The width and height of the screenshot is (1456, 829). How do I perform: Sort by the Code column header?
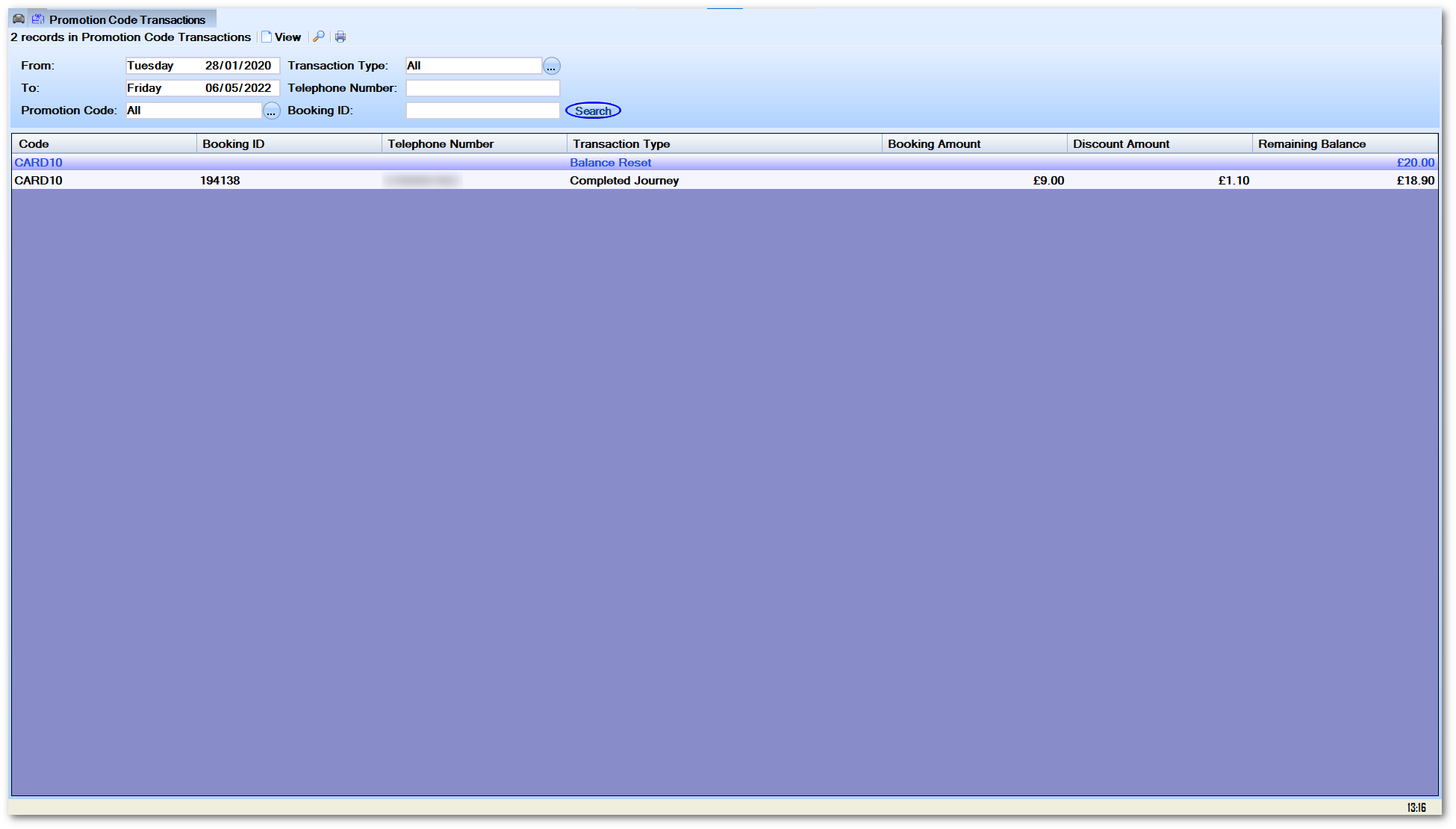(105, 144)
